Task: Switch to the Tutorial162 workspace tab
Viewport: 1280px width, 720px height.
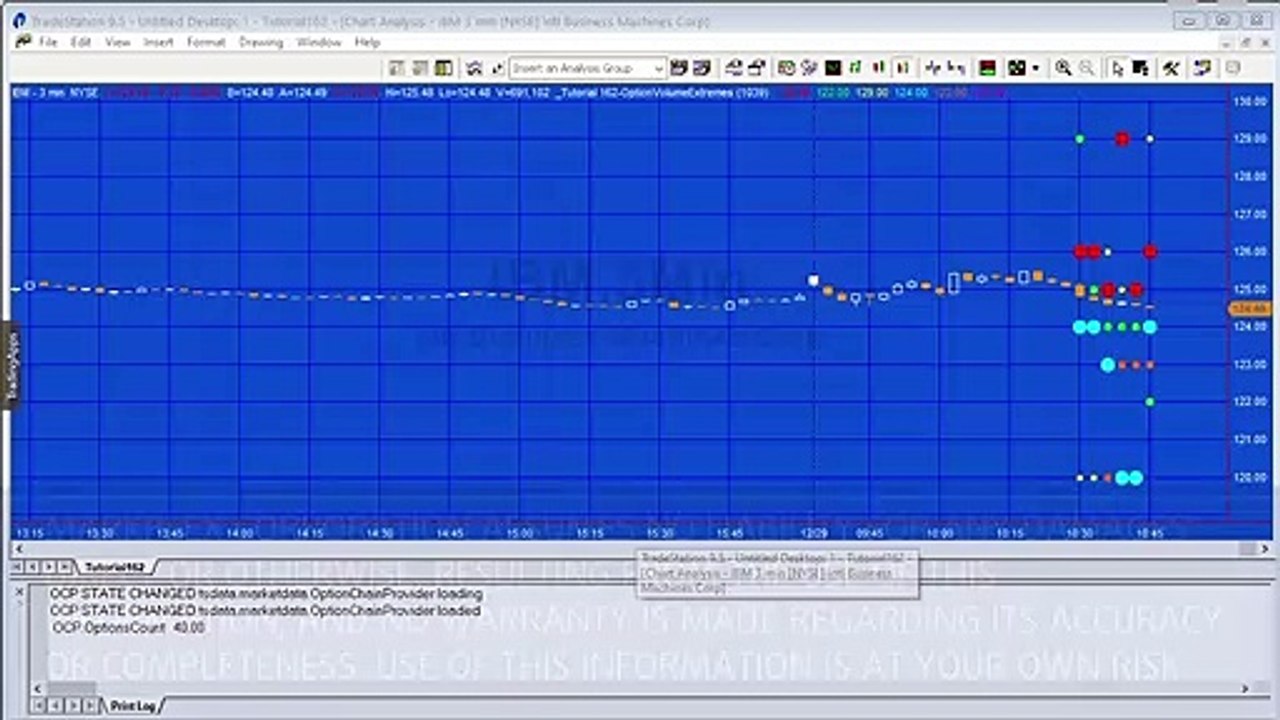Action: [x=114, y=567]
